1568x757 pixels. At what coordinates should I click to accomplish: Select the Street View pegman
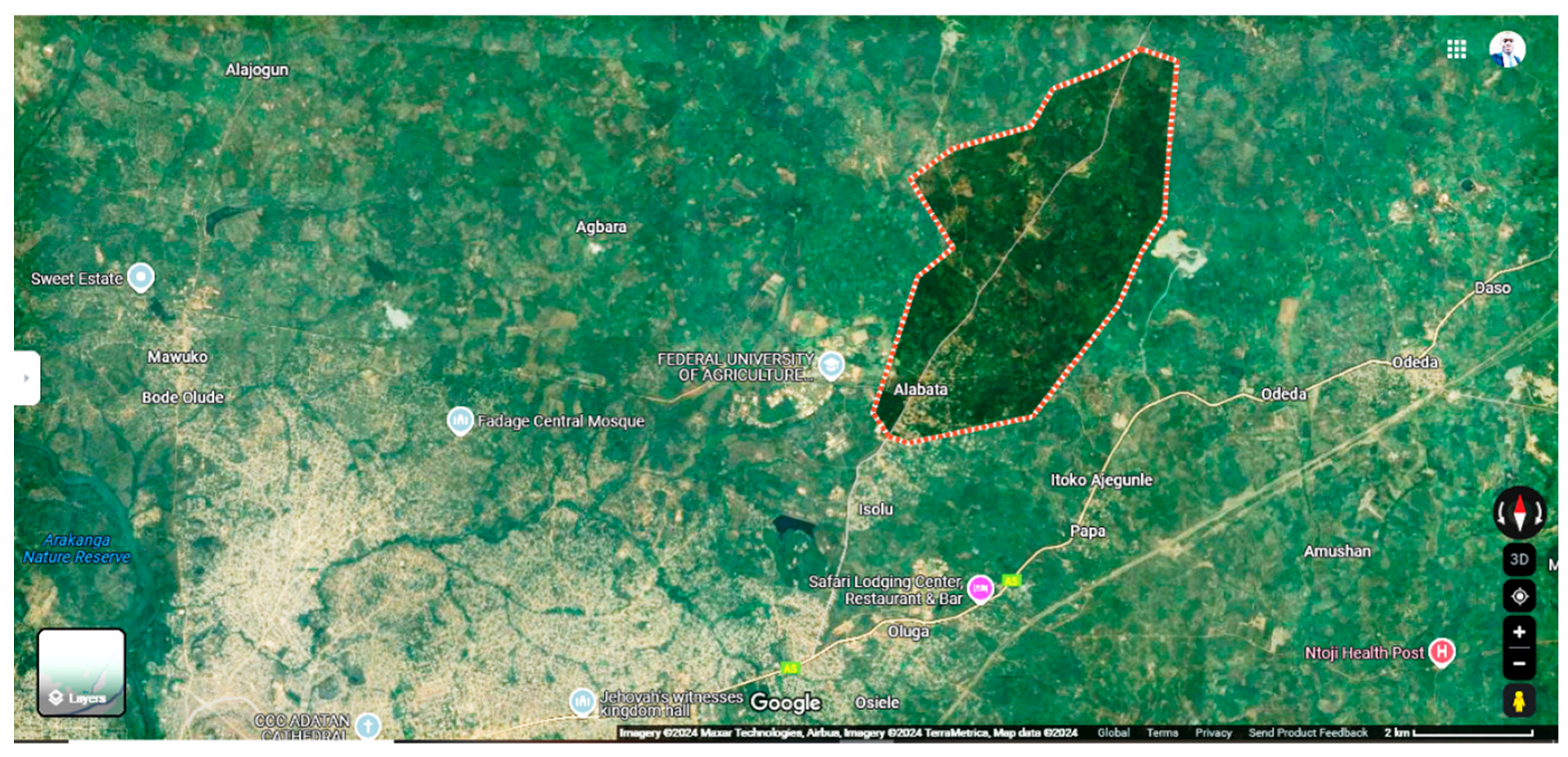point(1519,701)
